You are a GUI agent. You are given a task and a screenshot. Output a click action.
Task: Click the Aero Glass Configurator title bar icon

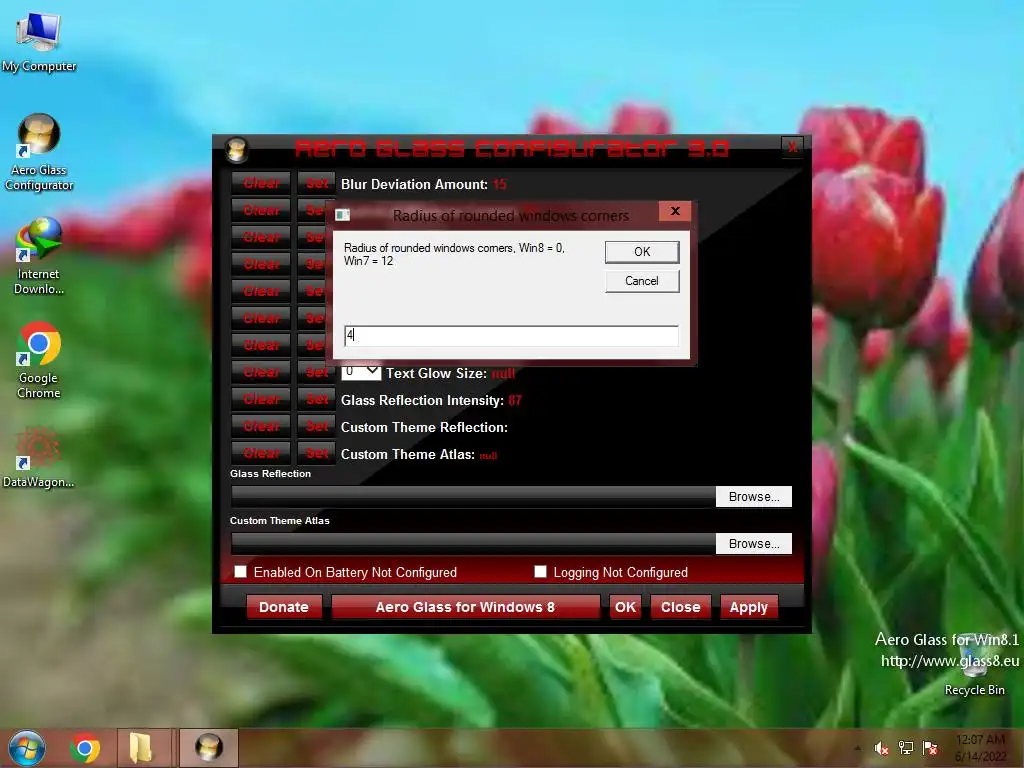pyautogui.click(x=236, y=150)
